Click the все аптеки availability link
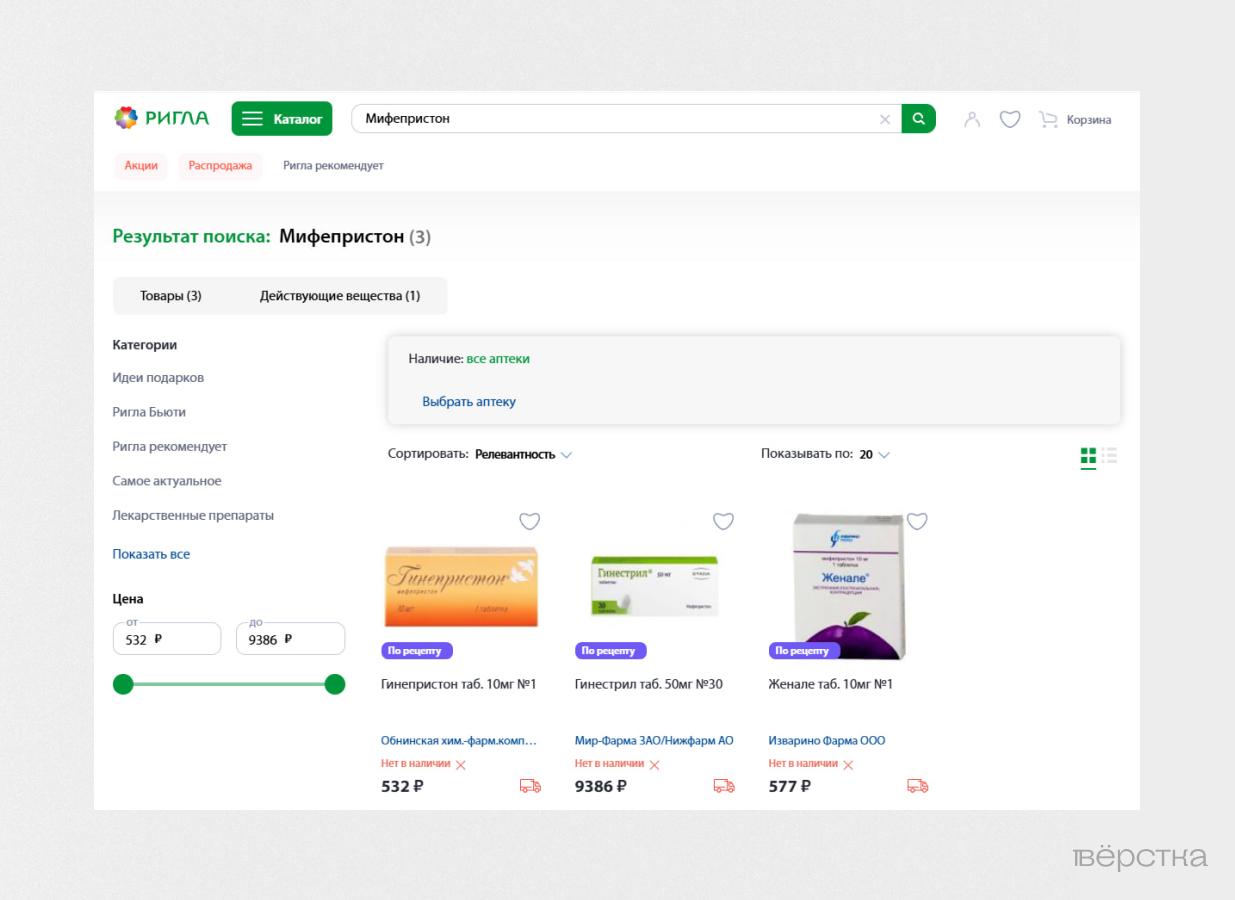This screenshot has height=900, width=1235. tap(498, 358)
